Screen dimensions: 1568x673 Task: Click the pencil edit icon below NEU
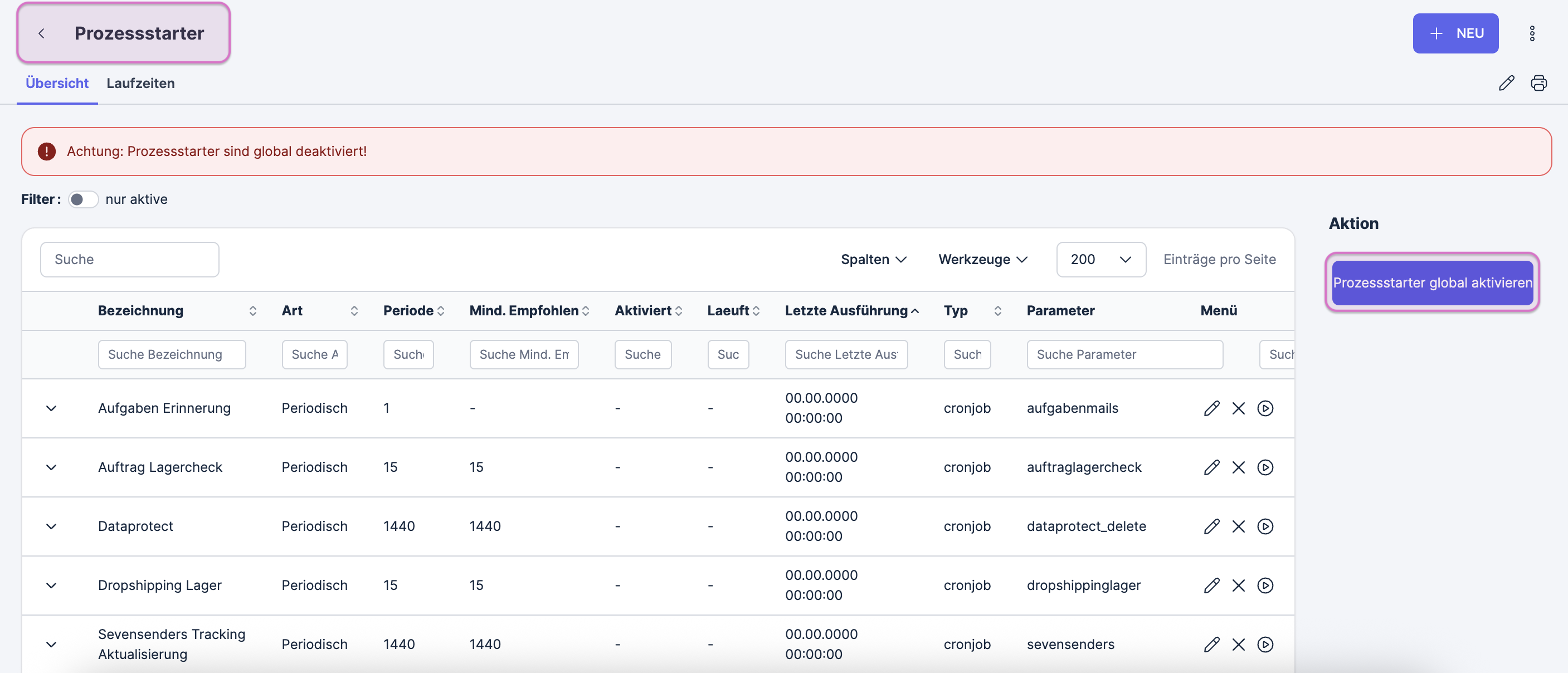(x=1506, y=83)
